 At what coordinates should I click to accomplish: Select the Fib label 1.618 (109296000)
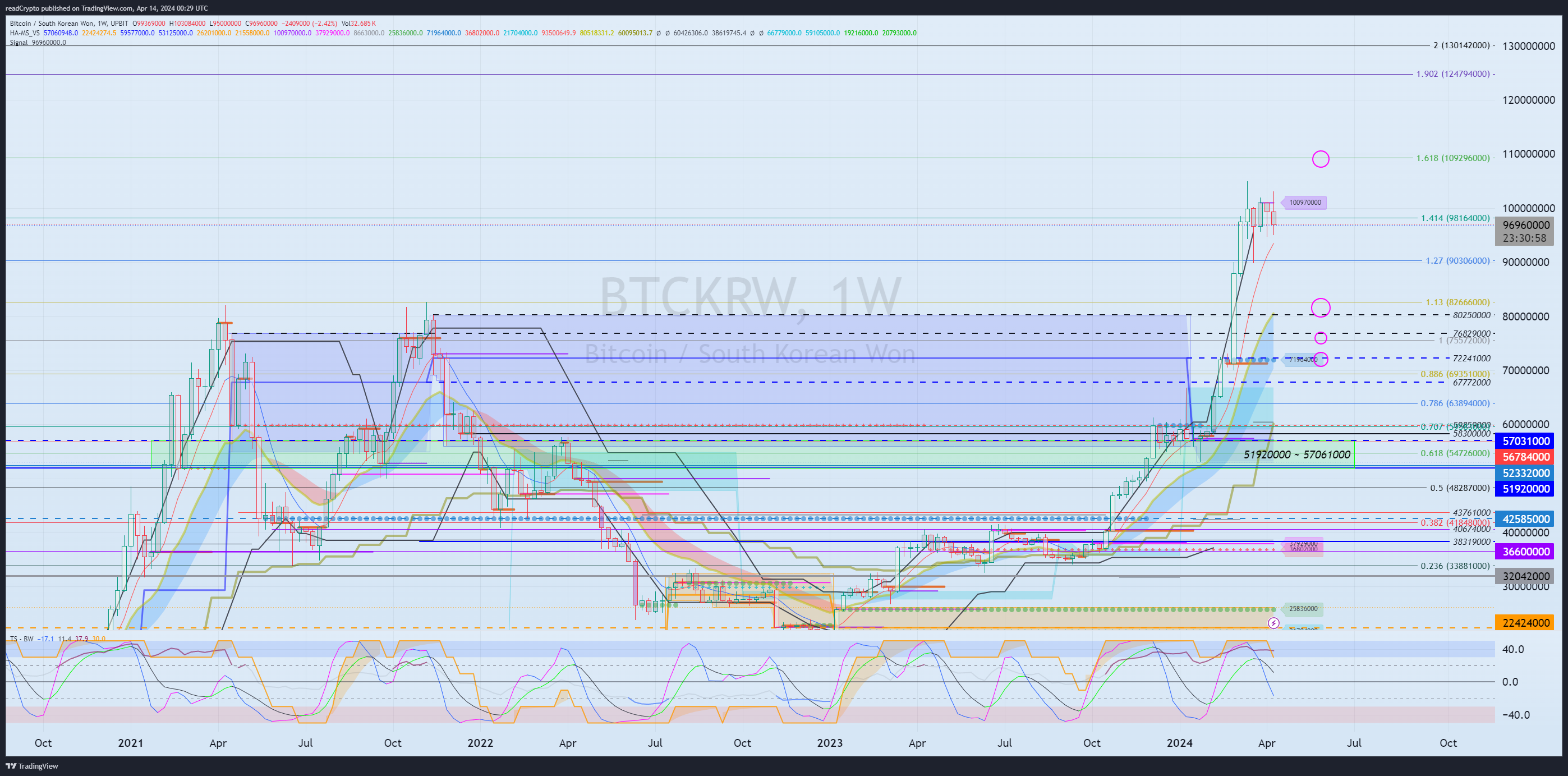(x=1453, y=158)
